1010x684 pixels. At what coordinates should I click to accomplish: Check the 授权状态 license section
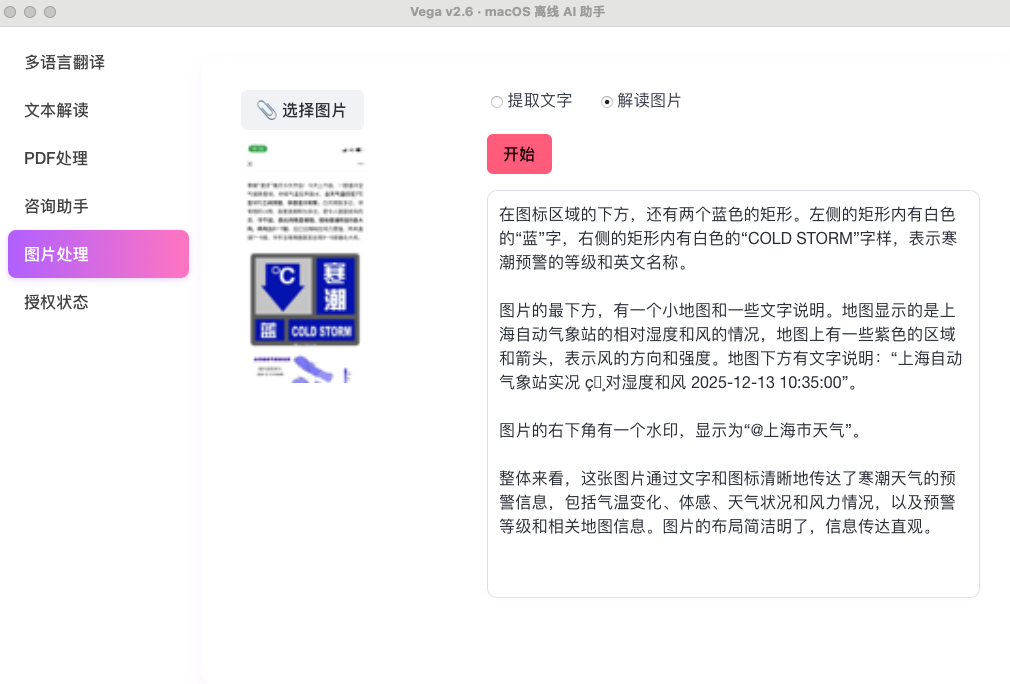(55, 302)
